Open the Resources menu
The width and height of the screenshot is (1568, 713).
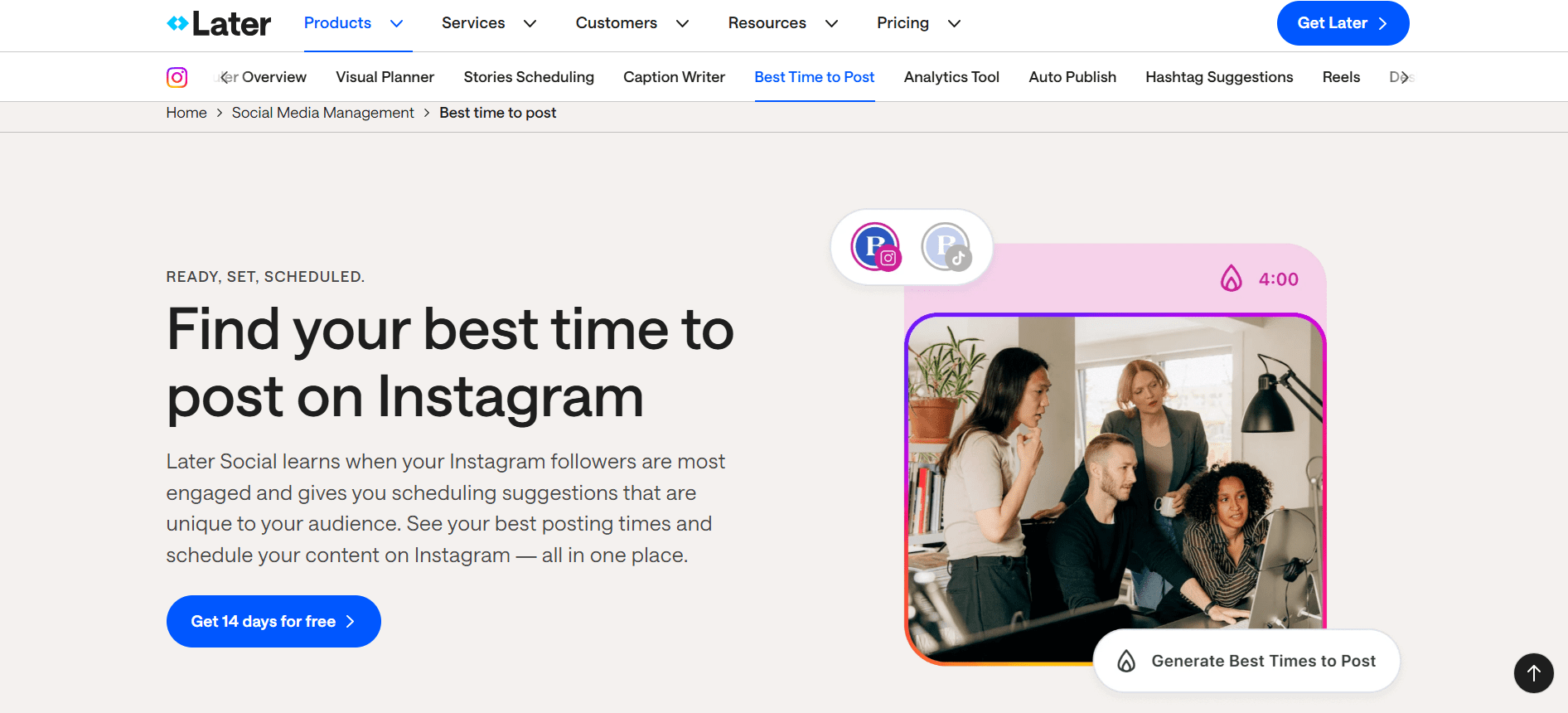click(x=767, y=23)
